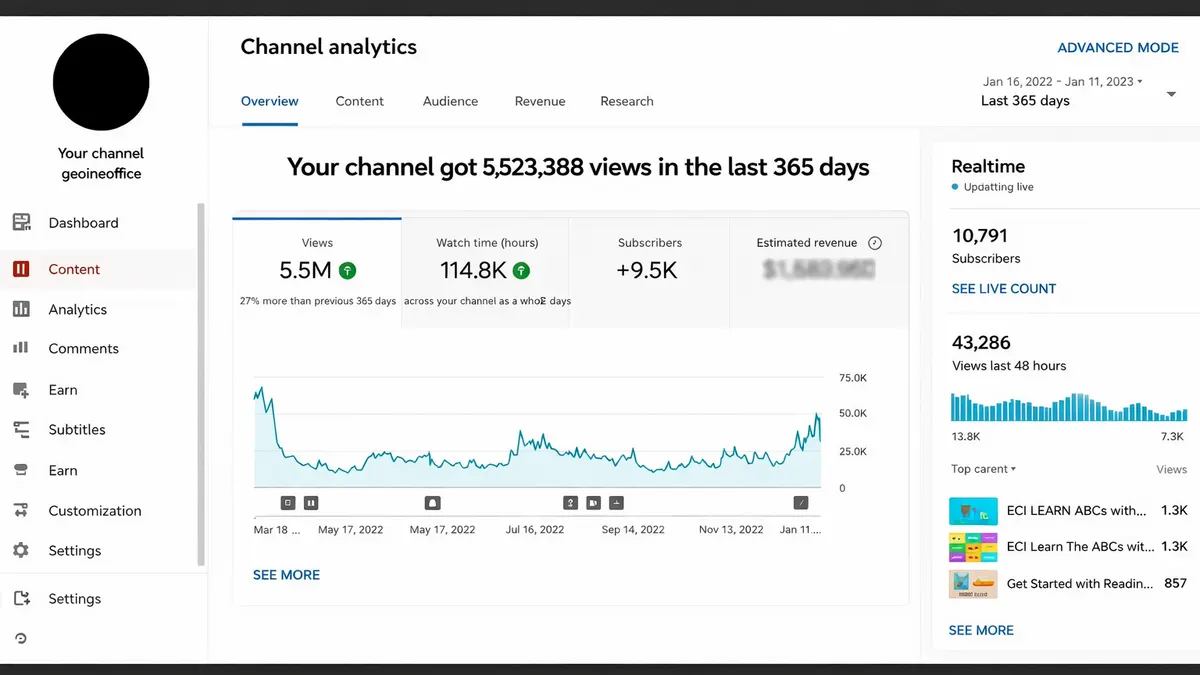Click the chart marker above Jul 16, 2022 label
The image size is (1200, 675).
571,503
